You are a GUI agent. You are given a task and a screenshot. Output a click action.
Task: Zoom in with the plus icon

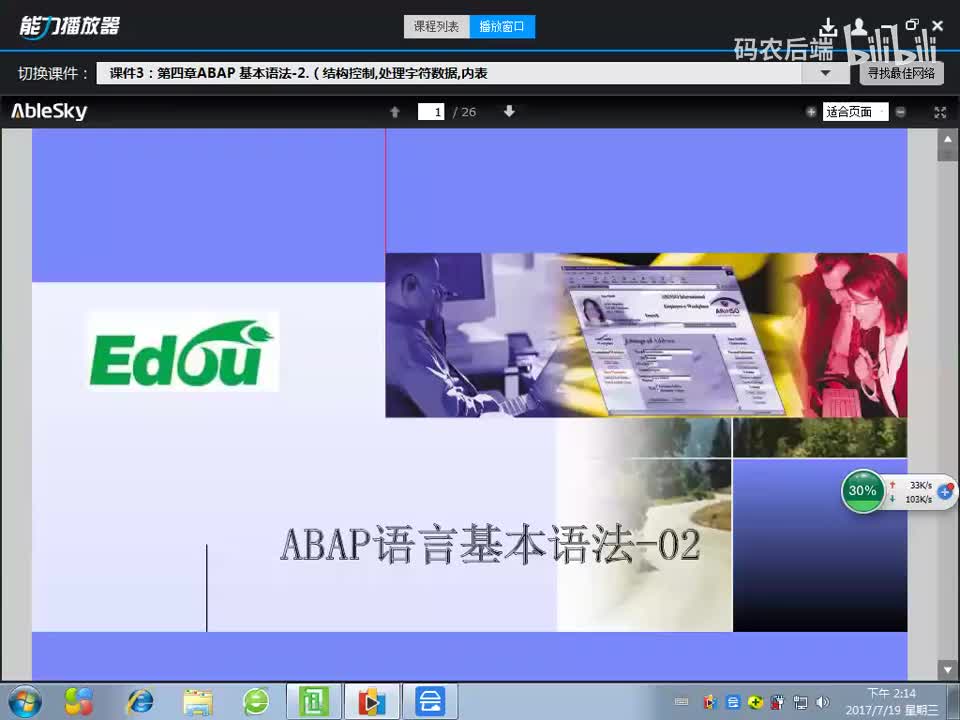[811, 112]
